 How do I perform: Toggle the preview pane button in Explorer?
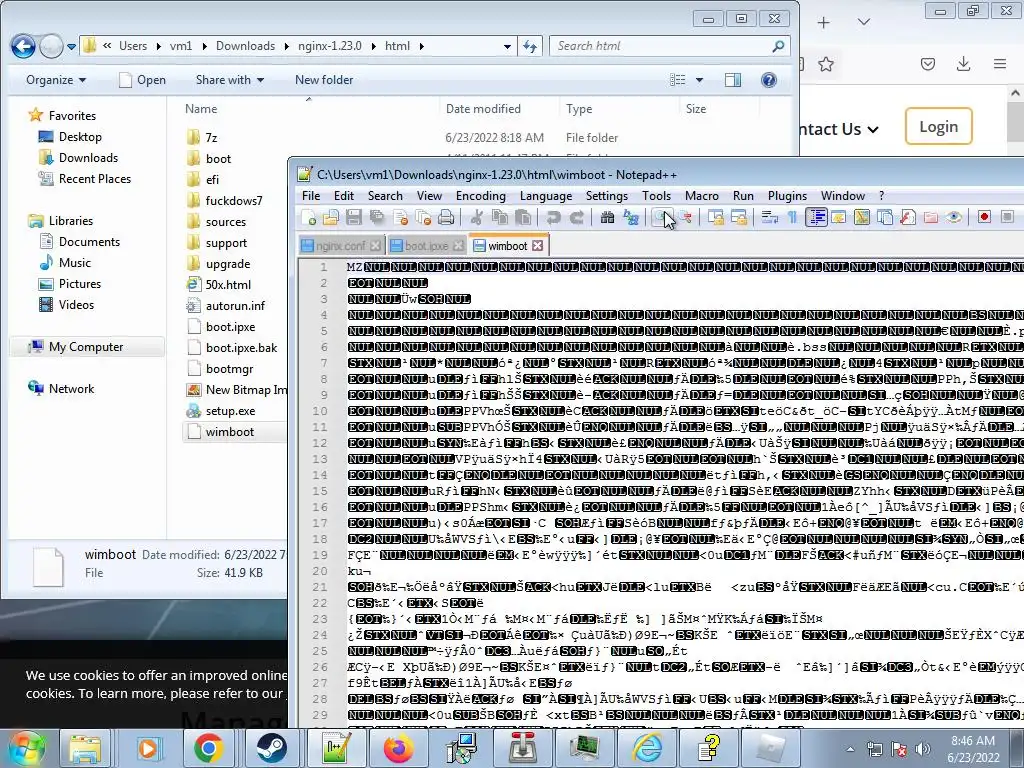pos(733,80)
